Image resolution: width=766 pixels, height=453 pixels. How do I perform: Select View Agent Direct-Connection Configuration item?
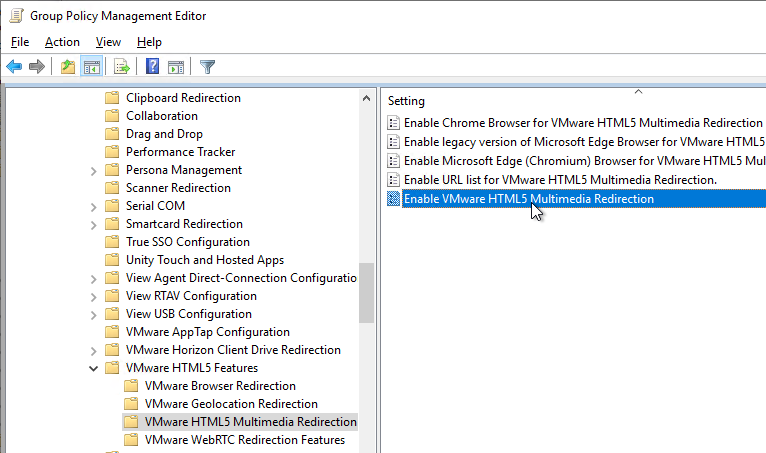tap(241, 278)
